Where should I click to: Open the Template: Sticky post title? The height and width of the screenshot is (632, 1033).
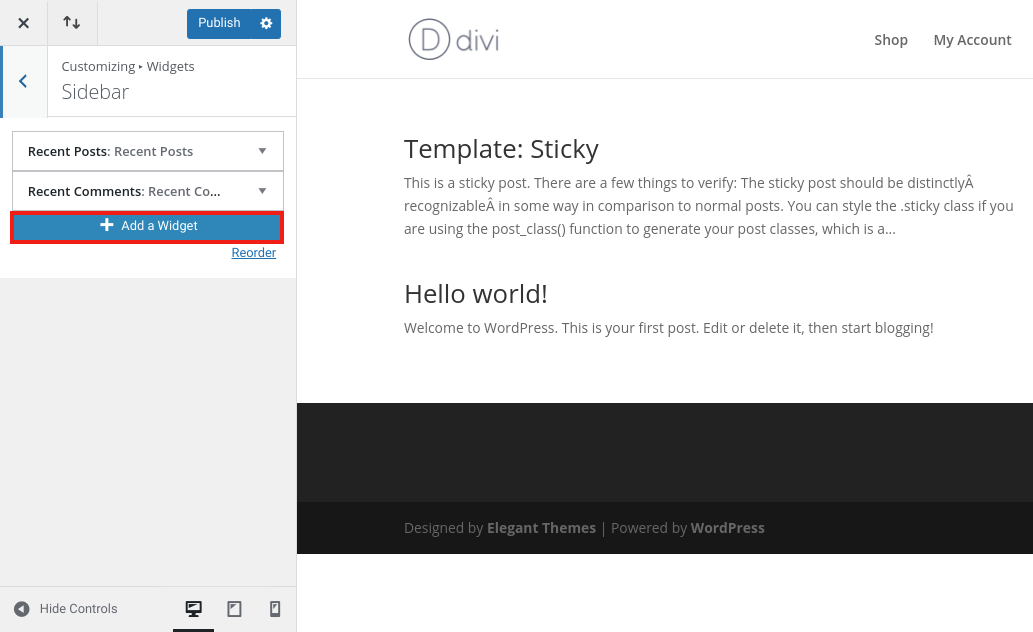click(501, 150)
